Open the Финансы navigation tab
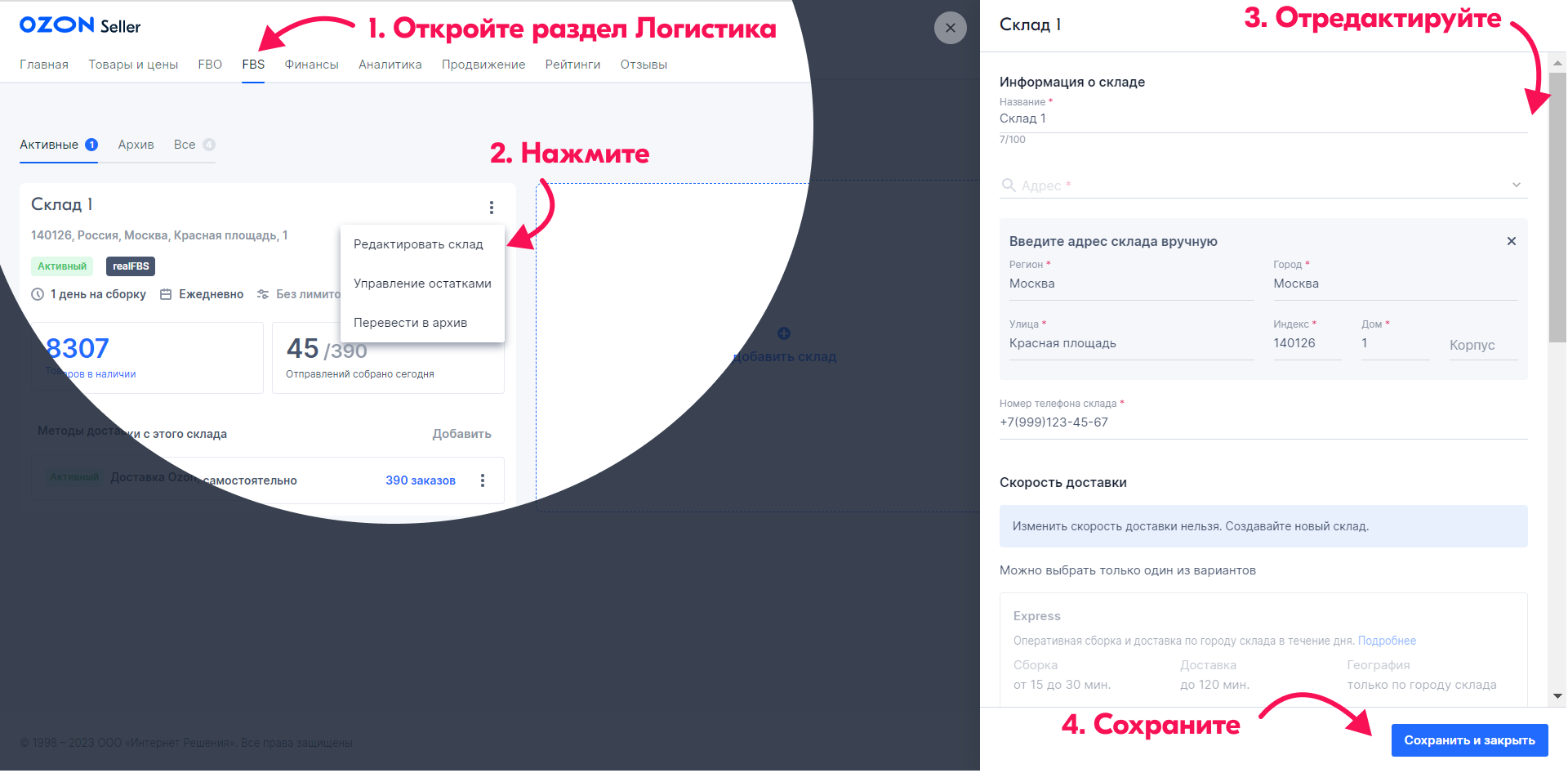 click(311, 65)
